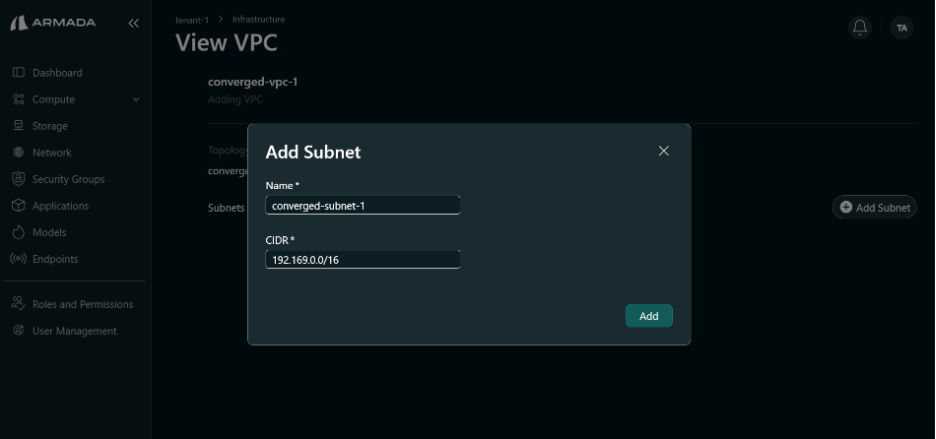Open Security Groups page
936x439 pixels.
coord(68,179)
